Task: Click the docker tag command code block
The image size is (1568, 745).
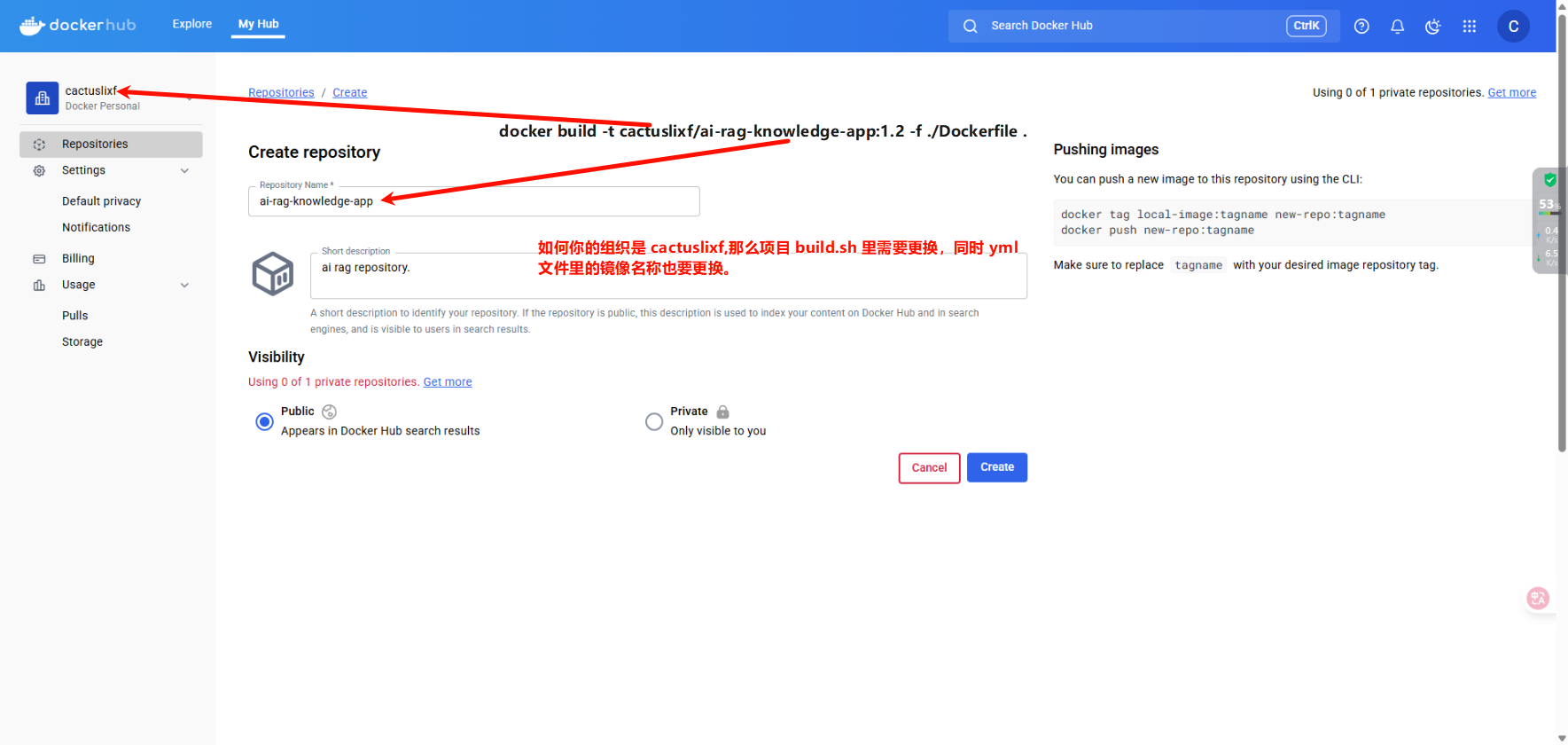Action: pyautogui.click(x=1294, y=223)
